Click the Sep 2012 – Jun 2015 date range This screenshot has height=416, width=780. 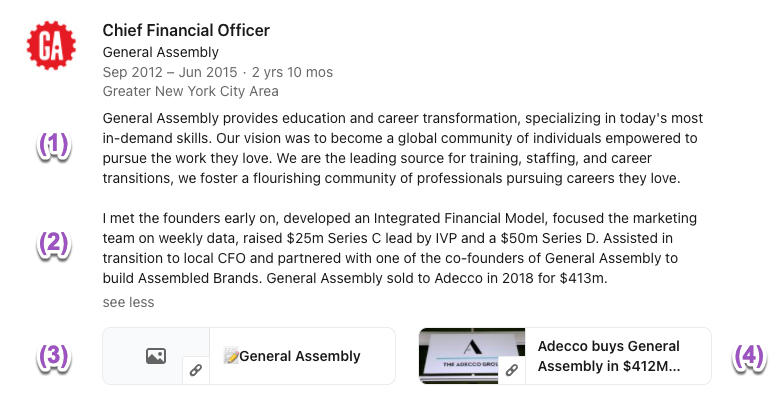tap(170, 72)
